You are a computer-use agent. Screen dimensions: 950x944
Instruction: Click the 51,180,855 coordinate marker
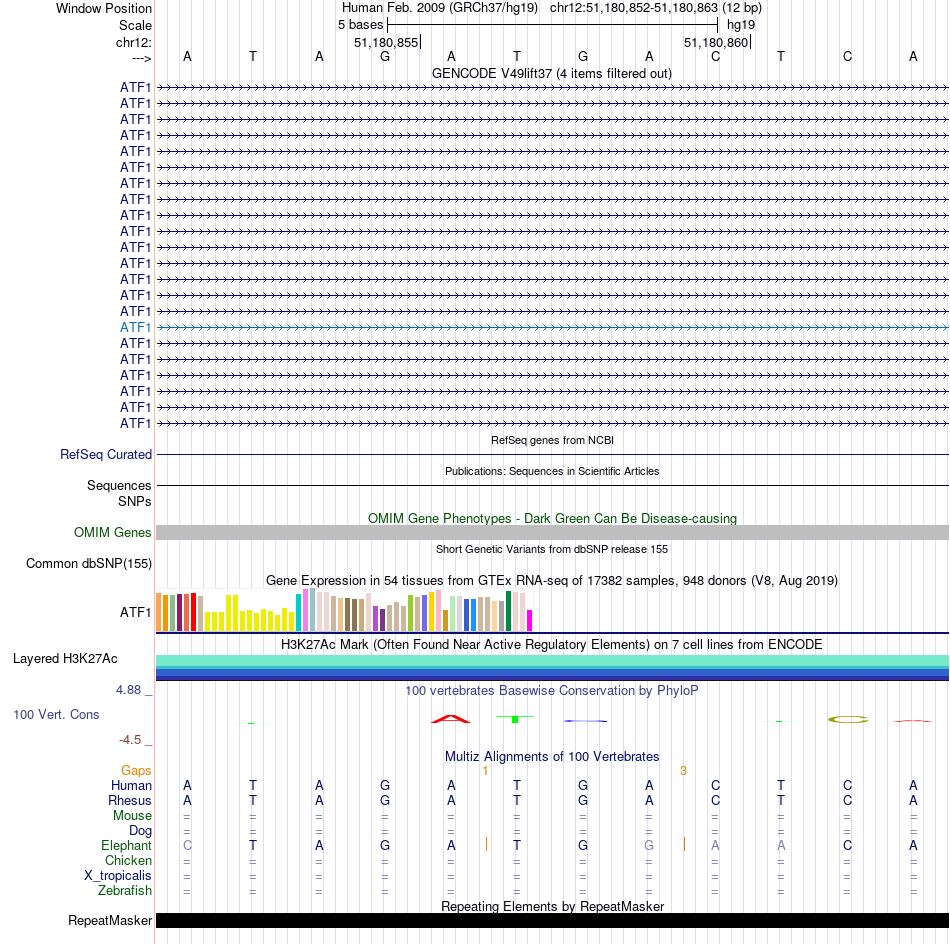(387, 42)
